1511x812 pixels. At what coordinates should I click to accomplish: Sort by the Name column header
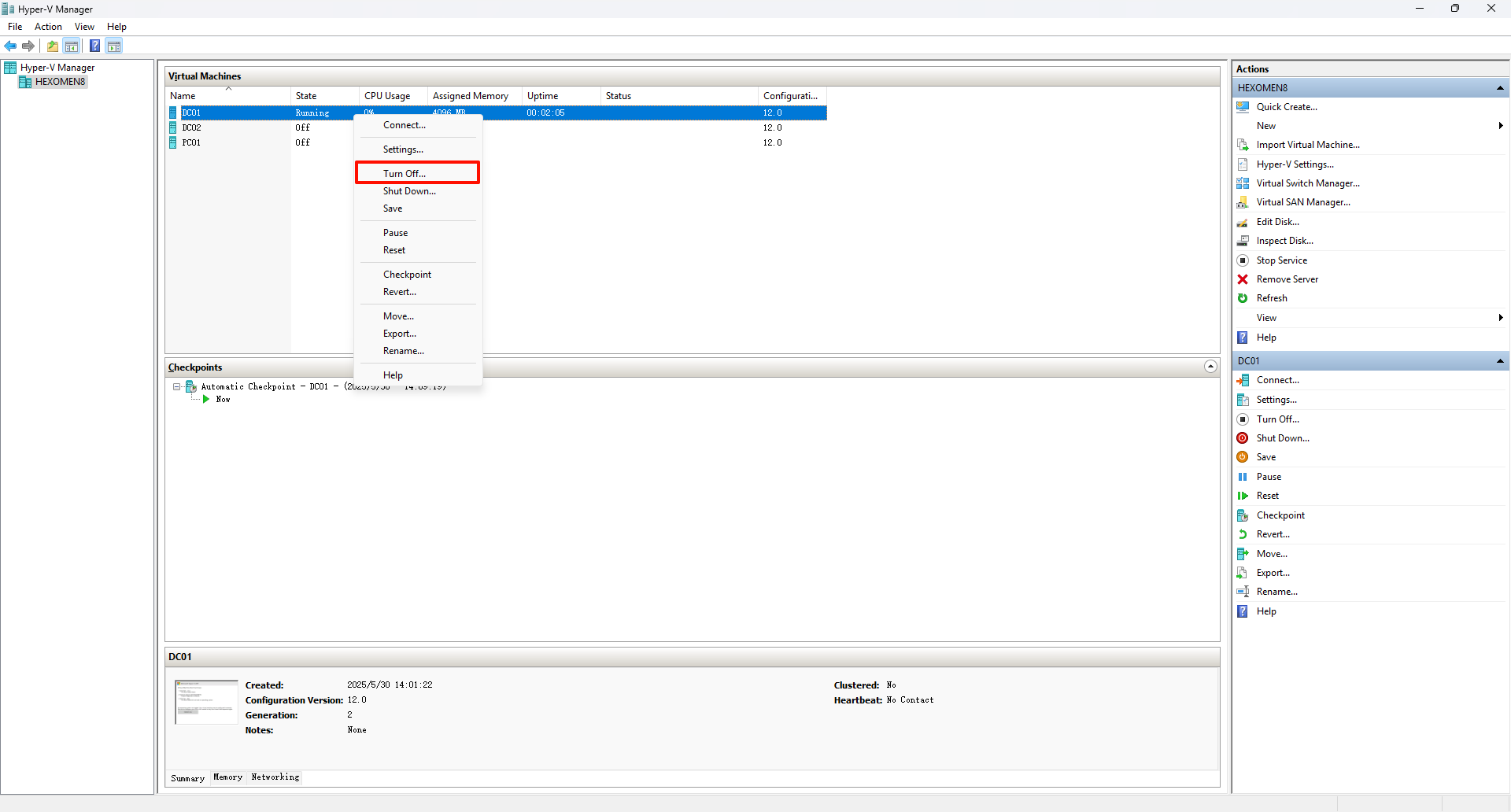pos(228,96)
